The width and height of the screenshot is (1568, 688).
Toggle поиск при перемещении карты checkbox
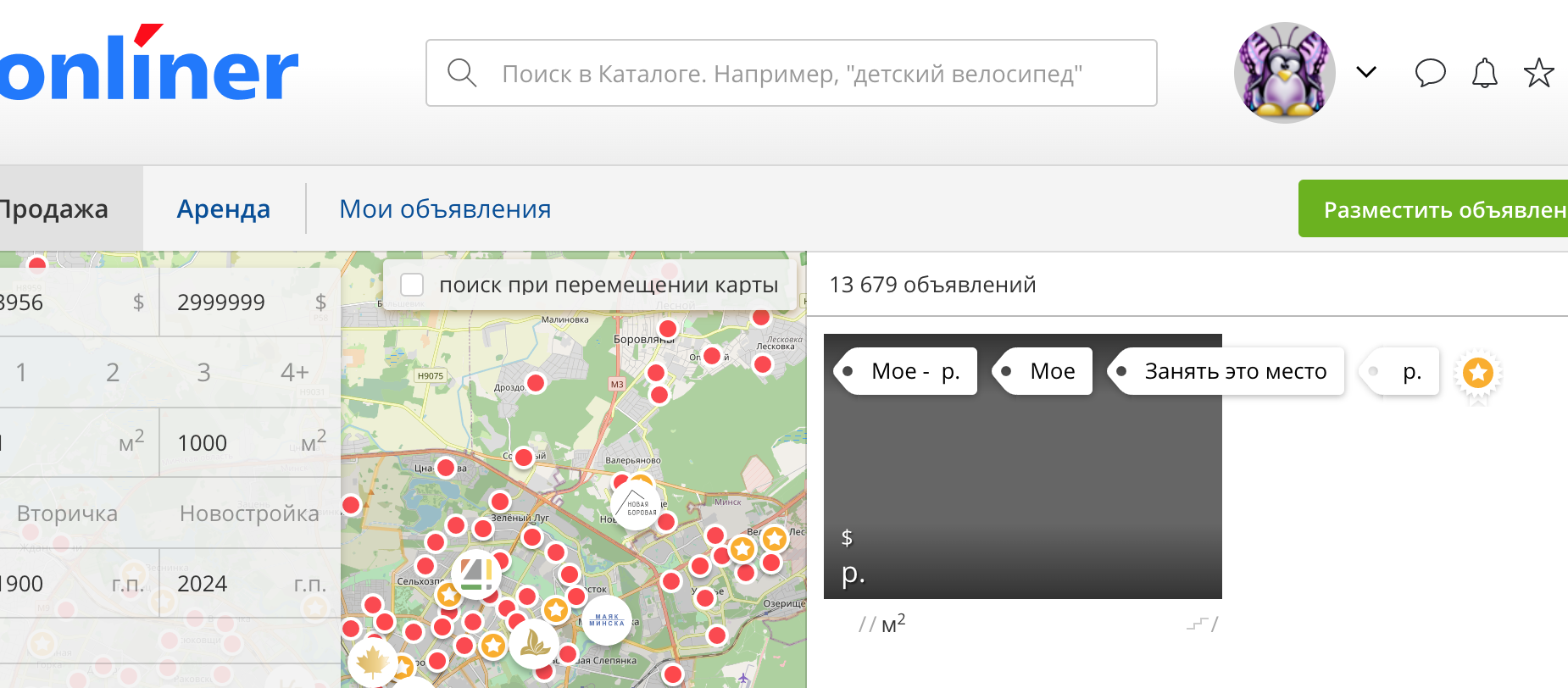(x=412, y=285)
